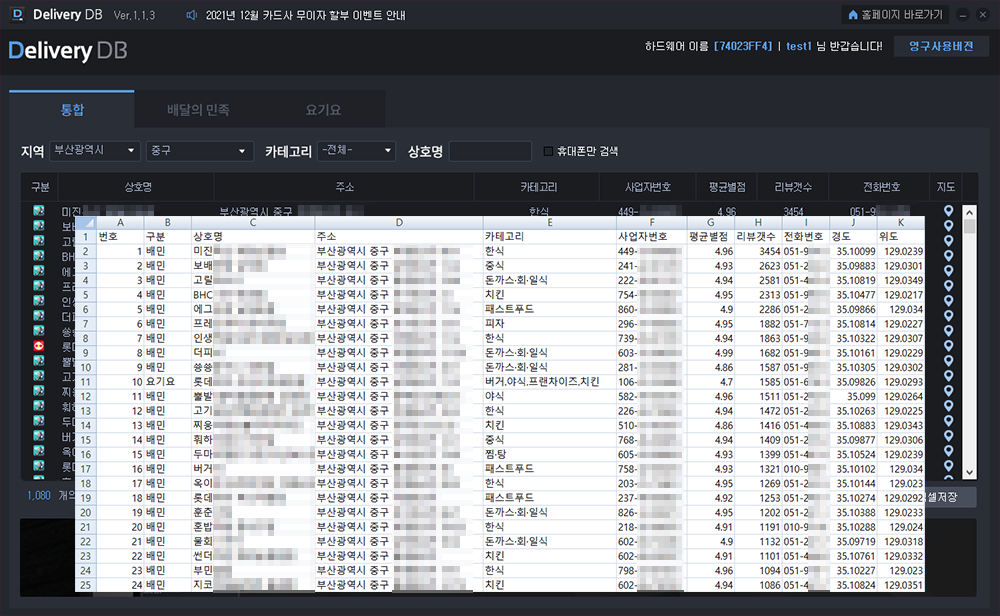Open map pin for the row starting 옥
This screenshot has height=616, width=1000.
coord(948,450)
